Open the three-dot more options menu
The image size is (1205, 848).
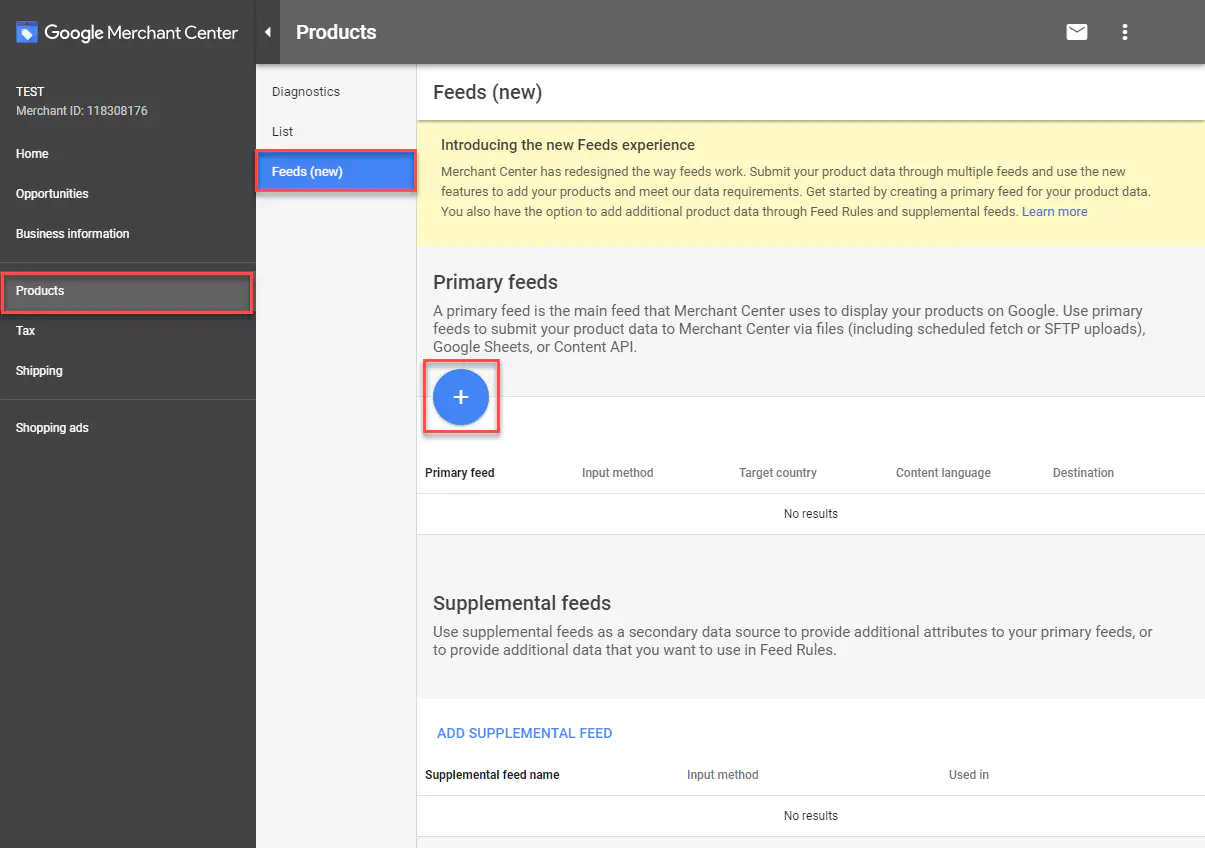1125,32
